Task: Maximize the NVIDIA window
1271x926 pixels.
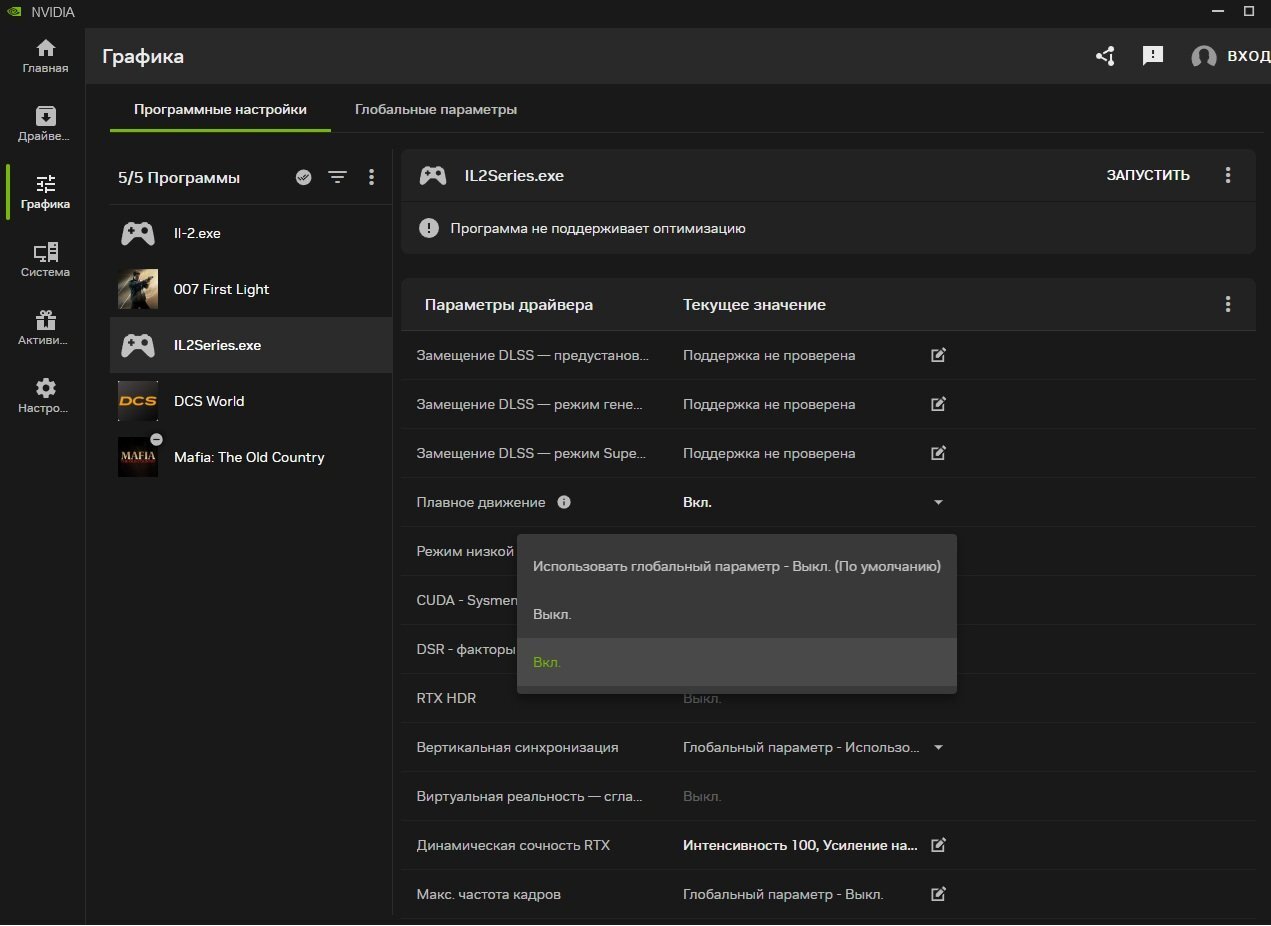Action: [x=1249, y=11]
